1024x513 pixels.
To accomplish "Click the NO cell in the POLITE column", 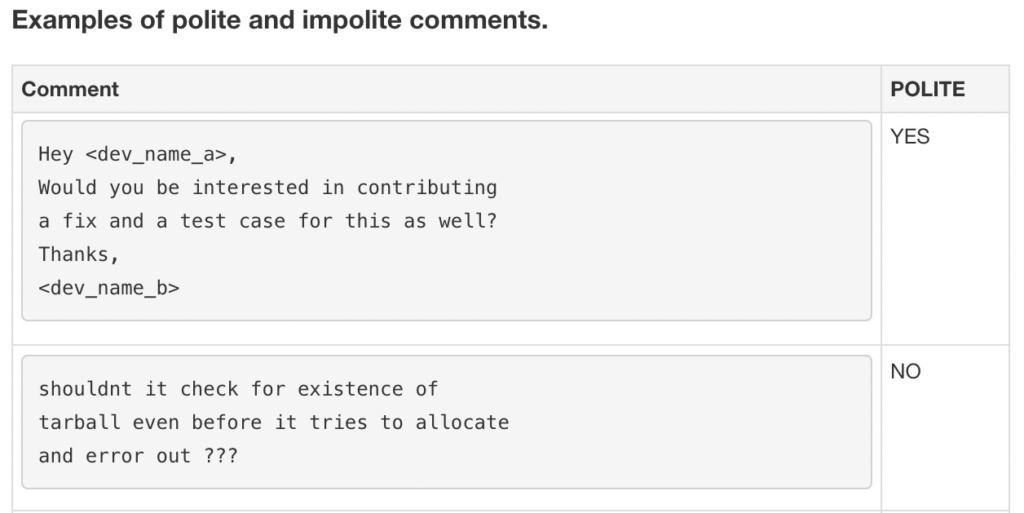I will pos(905,371).
